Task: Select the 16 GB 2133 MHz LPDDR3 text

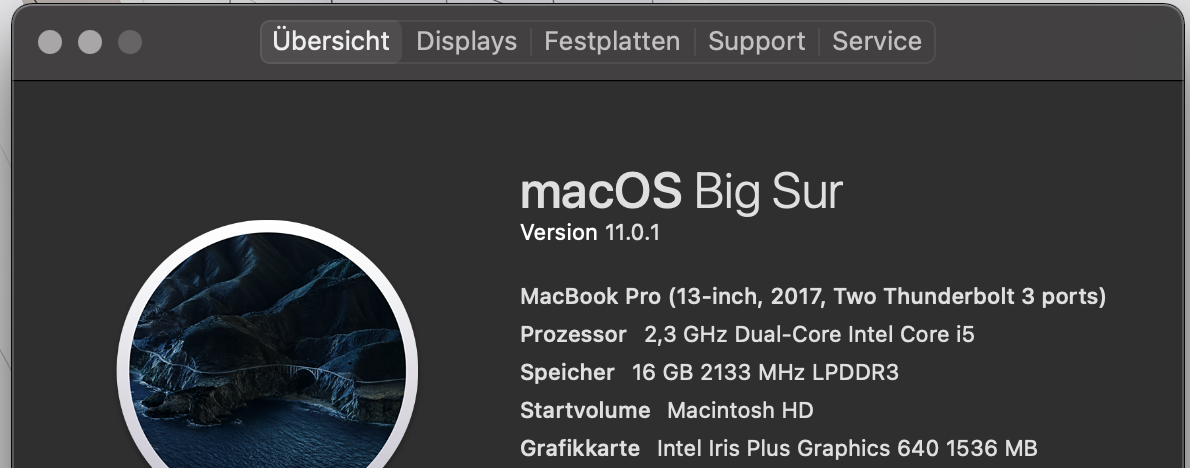Action: click(765, 373)
